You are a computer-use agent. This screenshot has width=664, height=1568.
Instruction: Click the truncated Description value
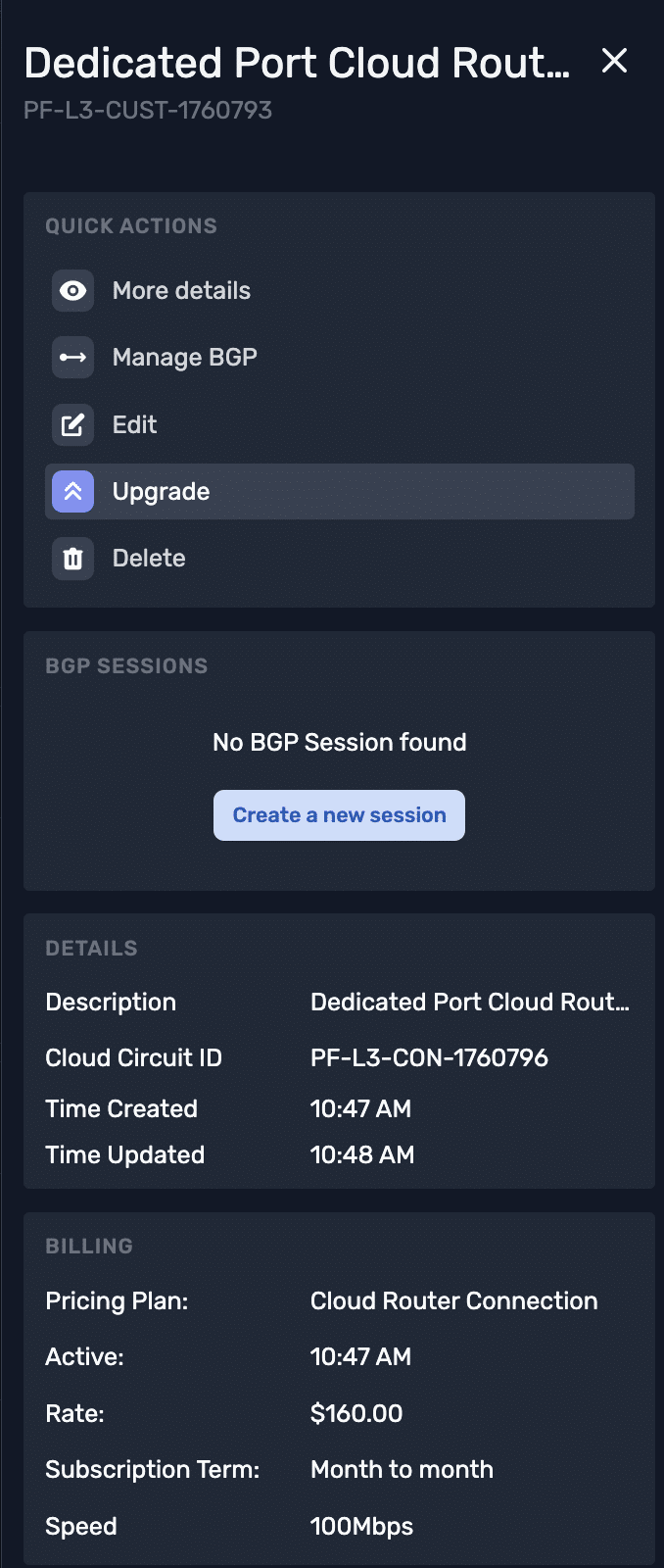point(470,1002)
